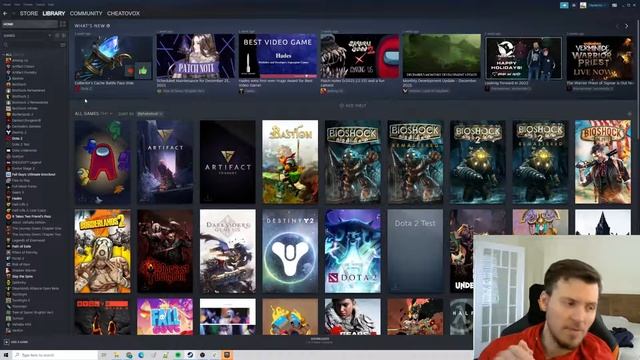Open the Among Us game tile
This screenshot has width=640, height=360.
[102, 162]
